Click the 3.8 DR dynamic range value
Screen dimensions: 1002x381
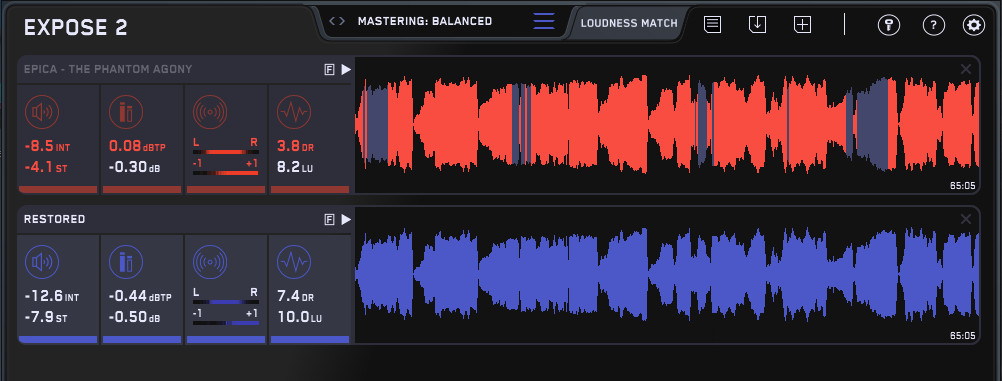click(295, 146)
